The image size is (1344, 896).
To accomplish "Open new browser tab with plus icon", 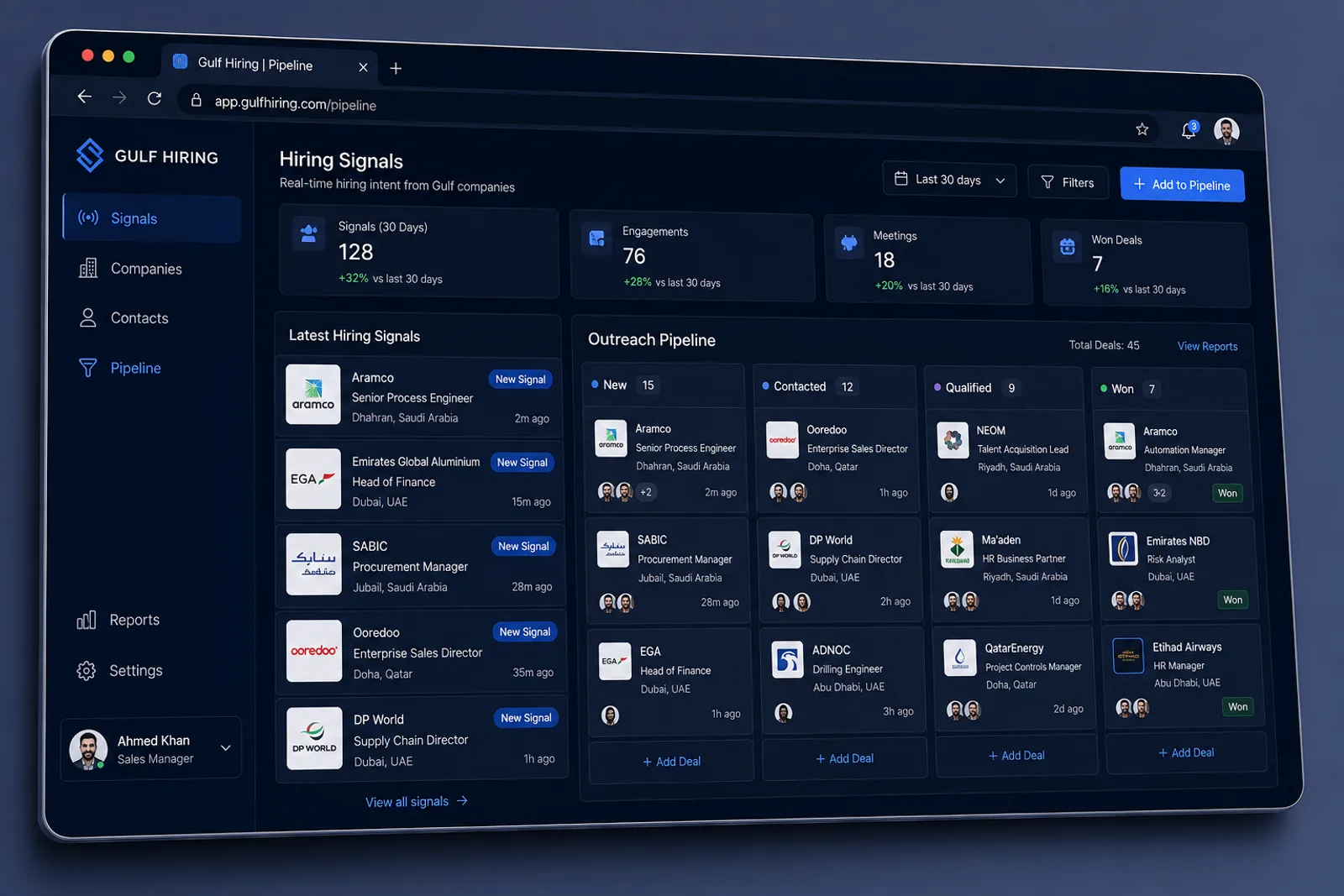I will pyautogui.click(x=396, y=68).
